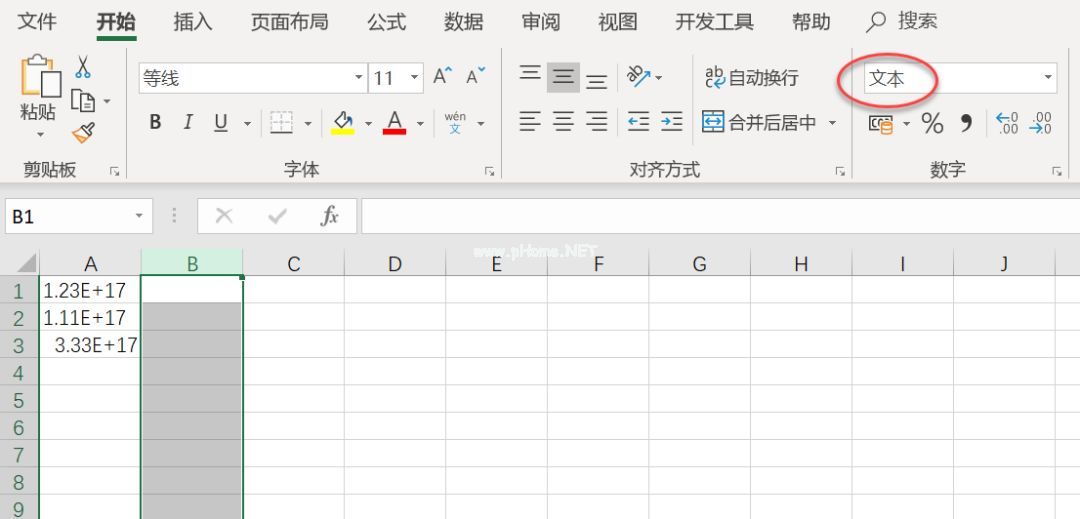Click the 粘贴 paste button
This screenshot has width=1080, height=519.
pos(38,112)
